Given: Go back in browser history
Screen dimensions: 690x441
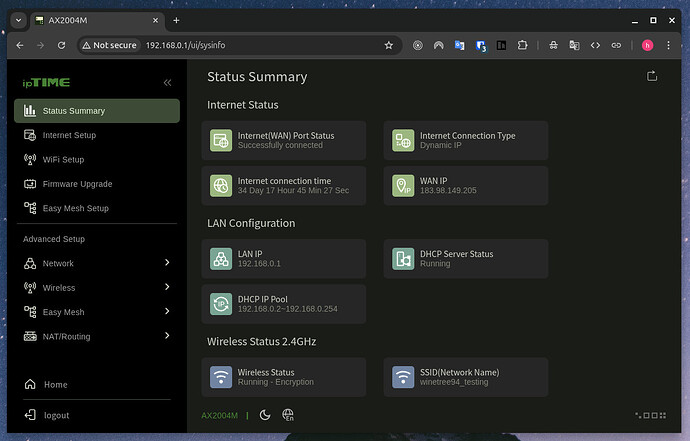Looking at the screenshot, I should point(20,45).
